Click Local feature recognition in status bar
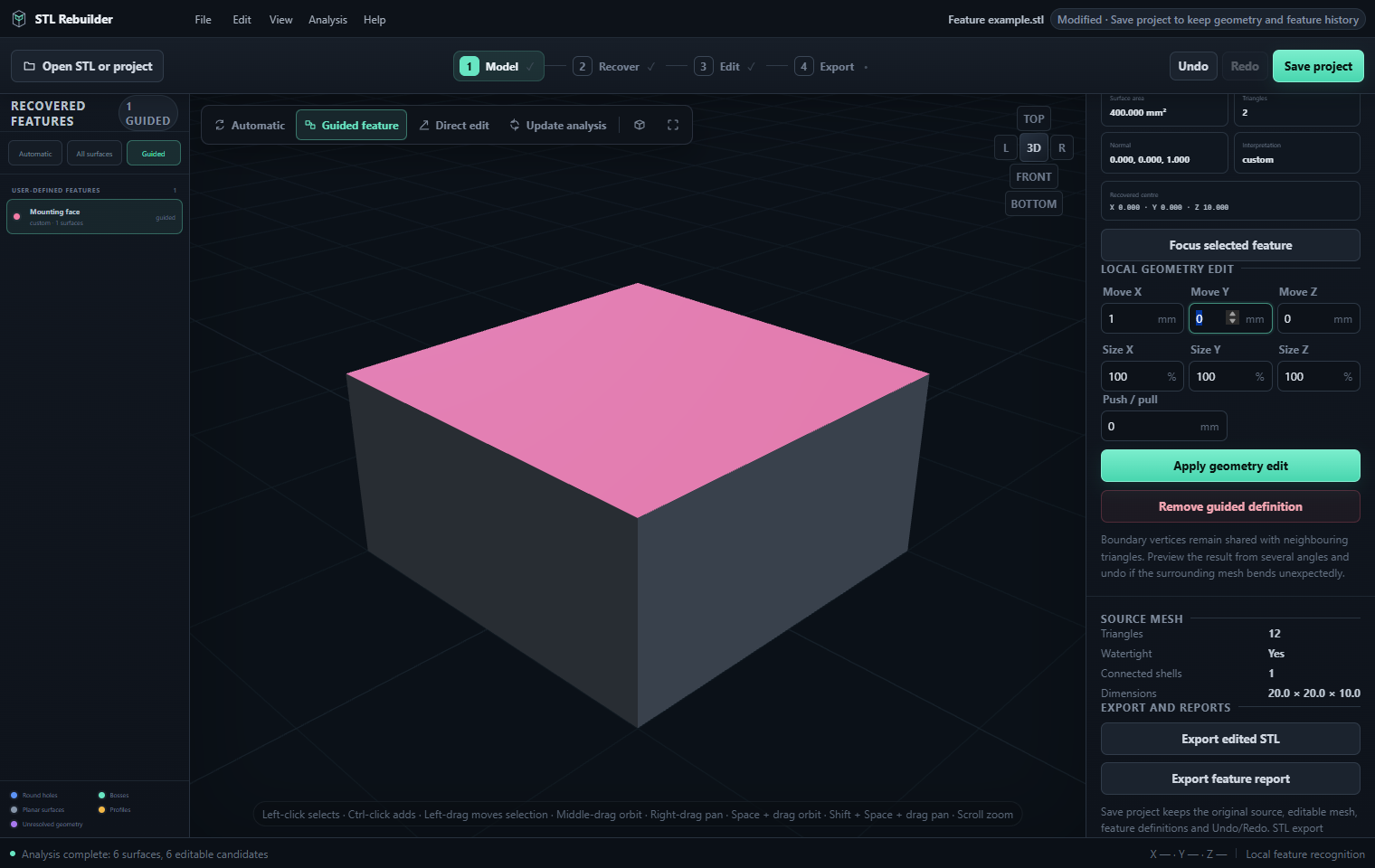 pyautogui.click(x=1305, y=854)
